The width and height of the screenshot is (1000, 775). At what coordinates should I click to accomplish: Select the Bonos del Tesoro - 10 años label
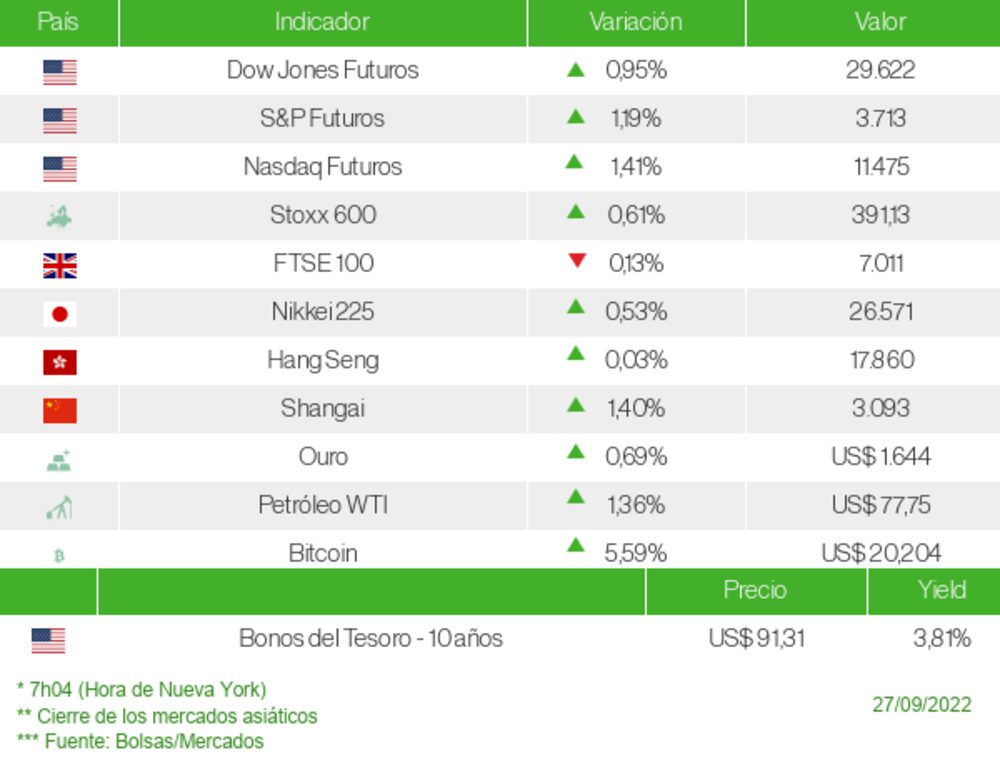pos(370,639)
